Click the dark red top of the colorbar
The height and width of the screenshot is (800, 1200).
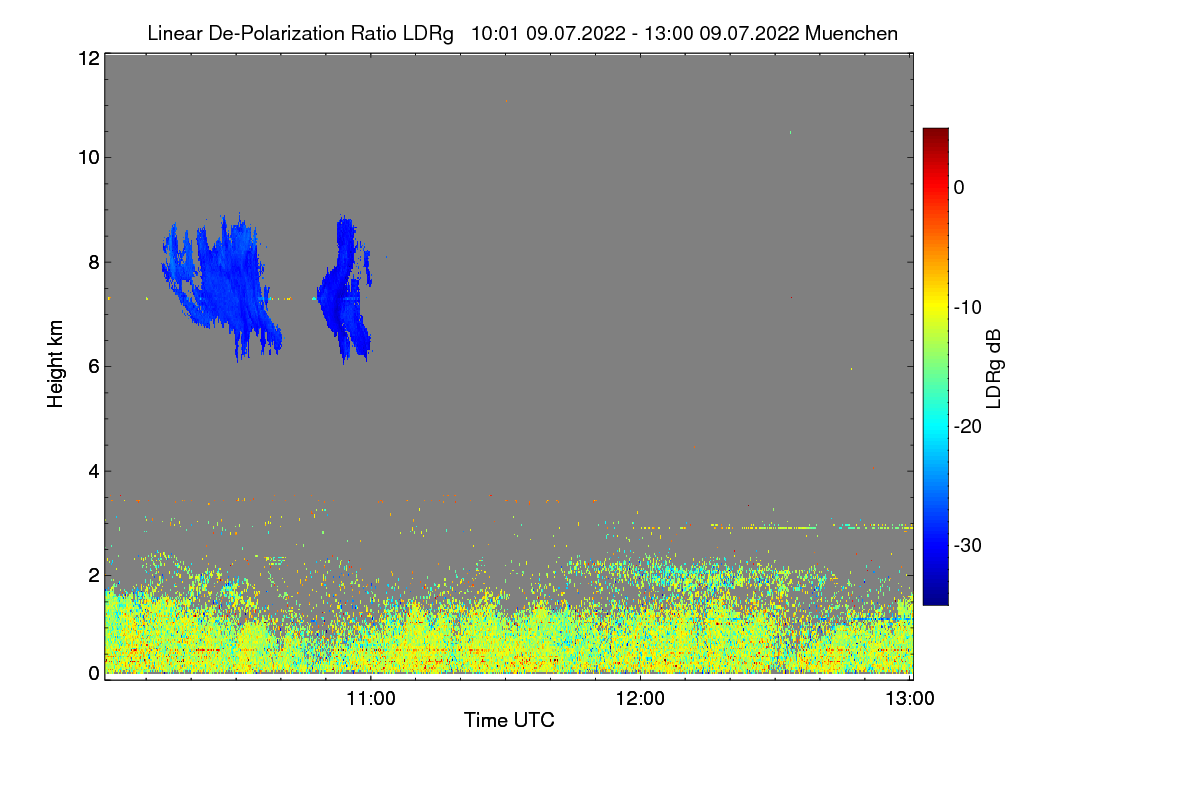tap(935, 135)
